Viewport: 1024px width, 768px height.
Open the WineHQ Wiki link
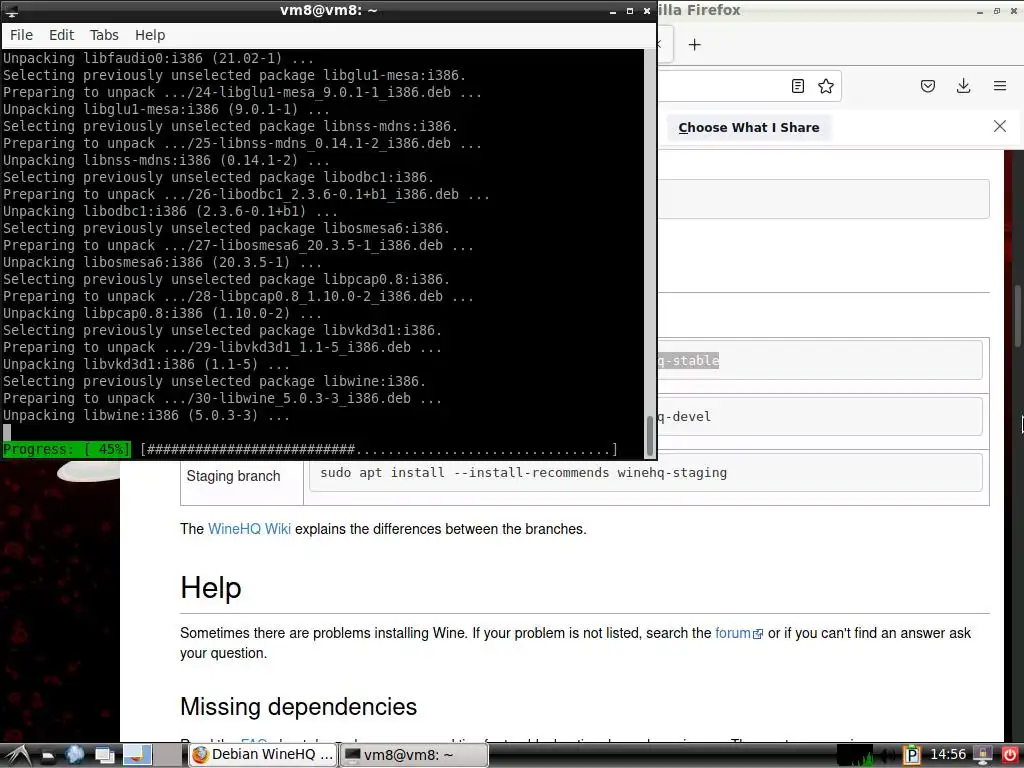pyautogui.click(x=249, y=529)
